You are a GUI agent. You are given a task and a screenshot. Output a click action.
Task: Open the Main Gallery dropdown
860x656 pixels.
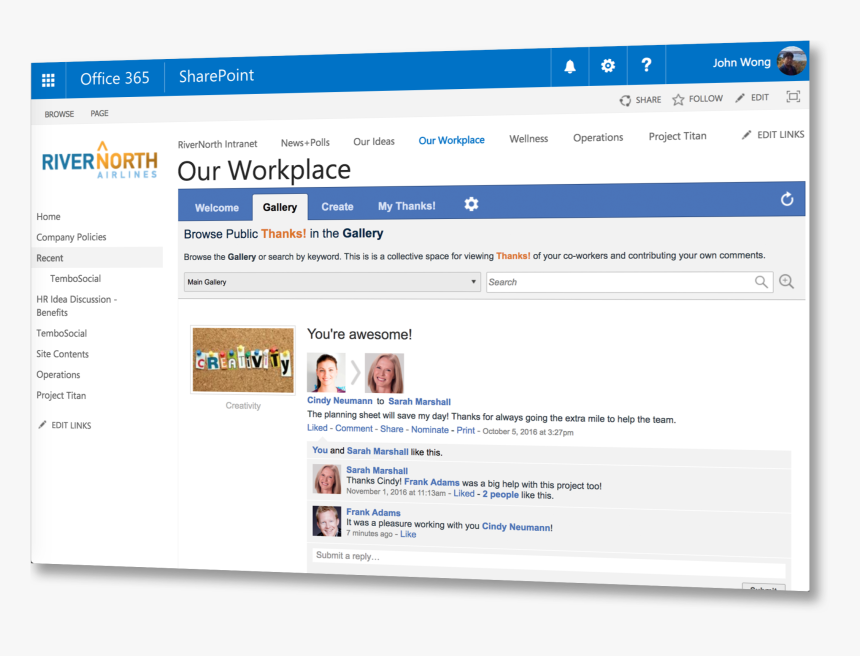332,282
